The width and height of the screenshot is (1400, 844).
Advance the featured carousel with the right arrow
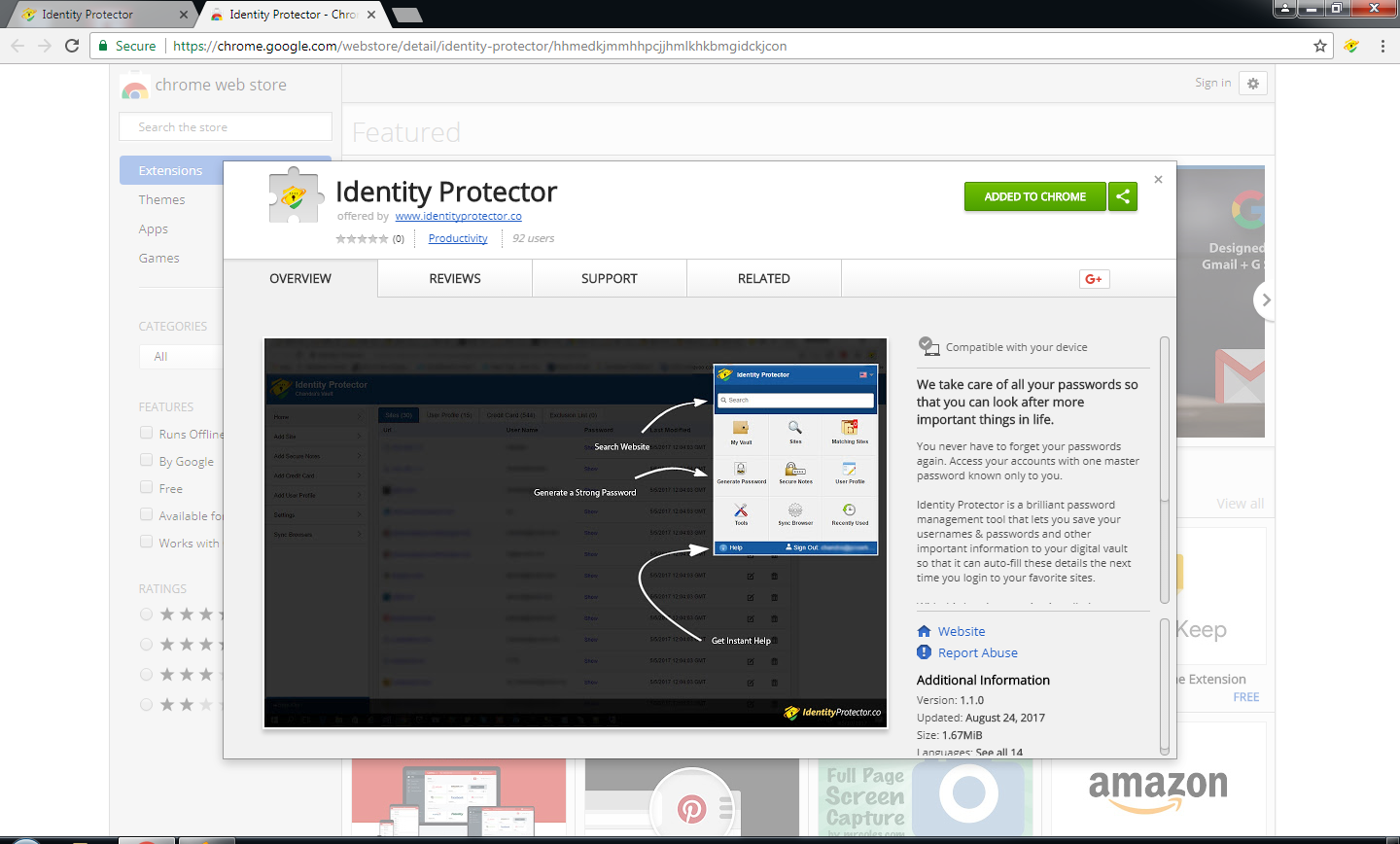(1264, 300)
